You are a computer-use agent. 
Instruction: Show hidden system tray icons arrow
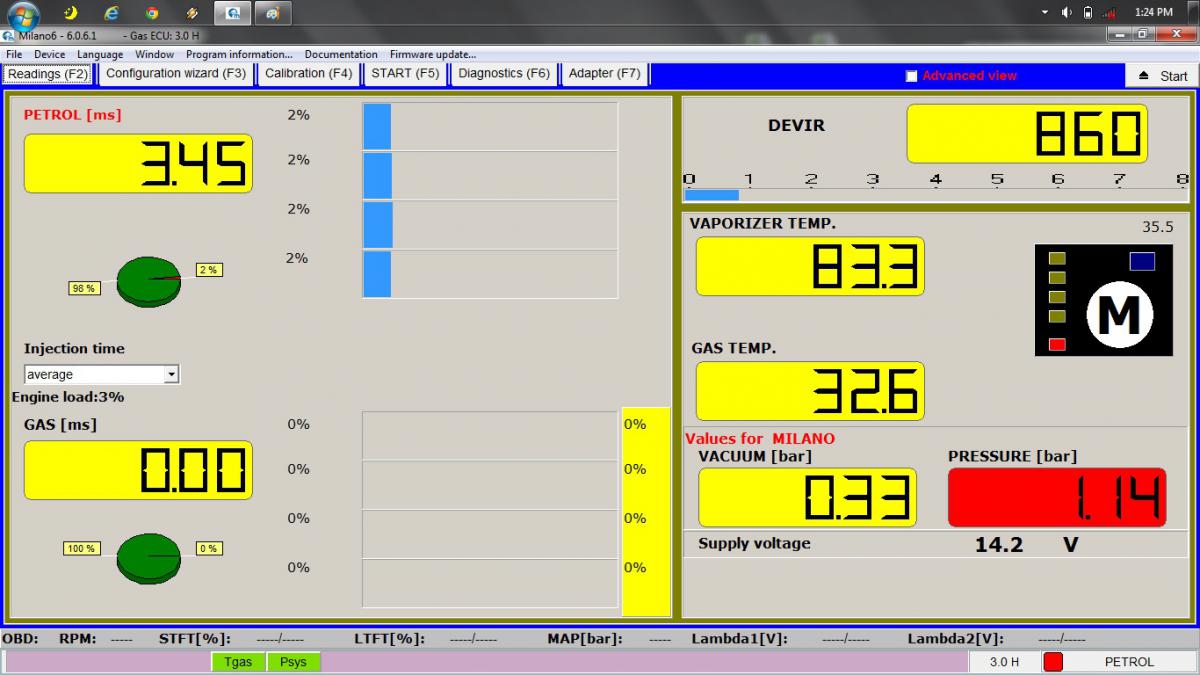(1044, 12)
